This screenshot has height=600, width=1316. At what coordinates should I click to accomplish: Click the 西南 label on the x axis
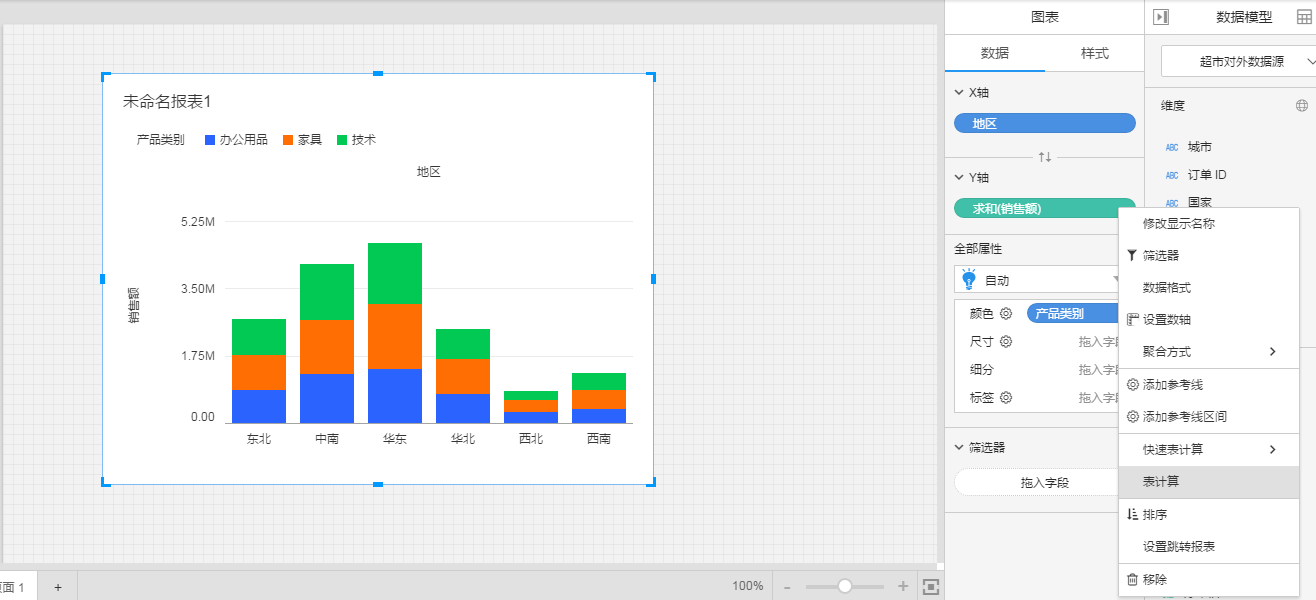[599, 438]
